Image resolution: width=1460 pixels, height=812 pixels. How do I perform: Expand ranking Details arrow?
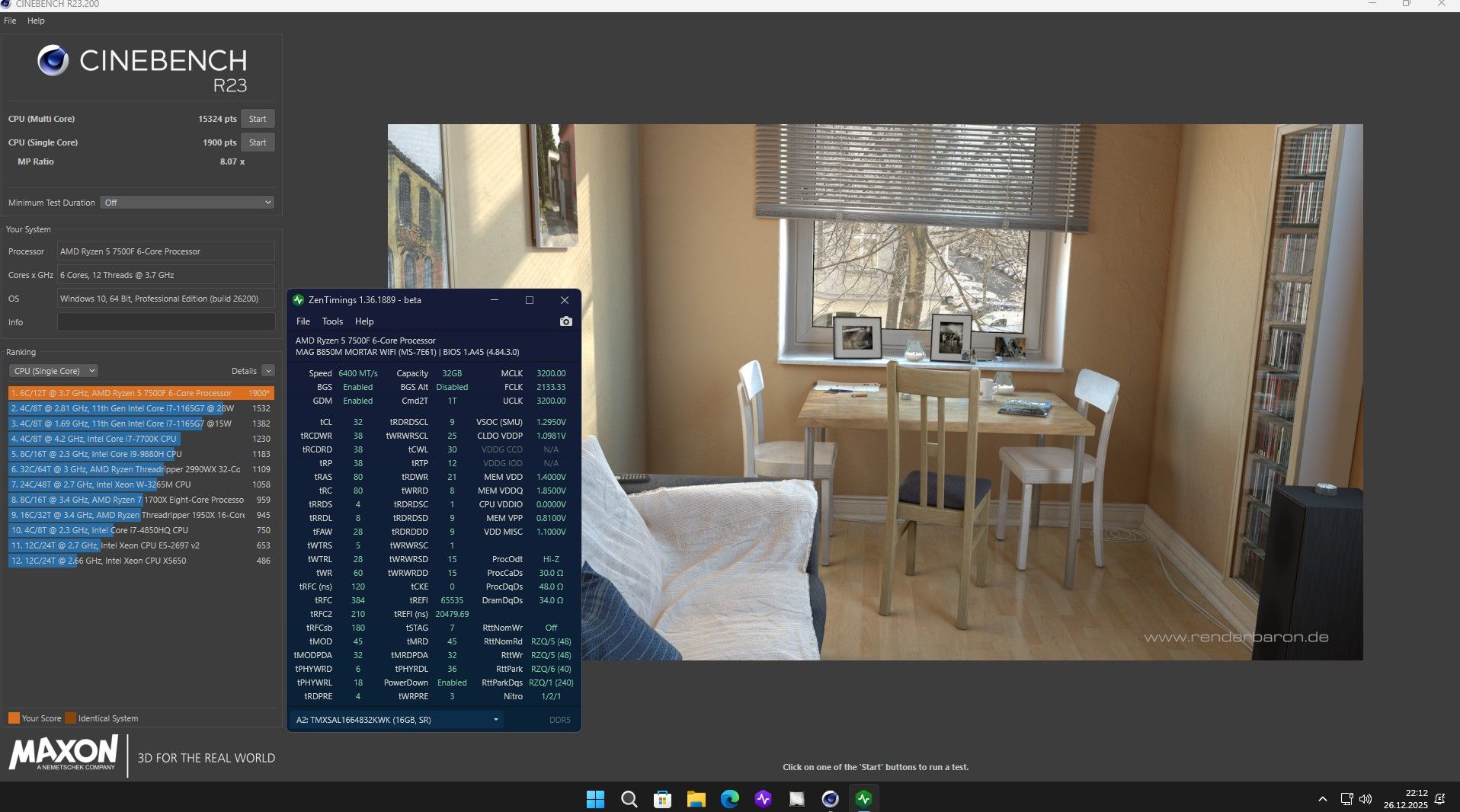tap(267, 371)
